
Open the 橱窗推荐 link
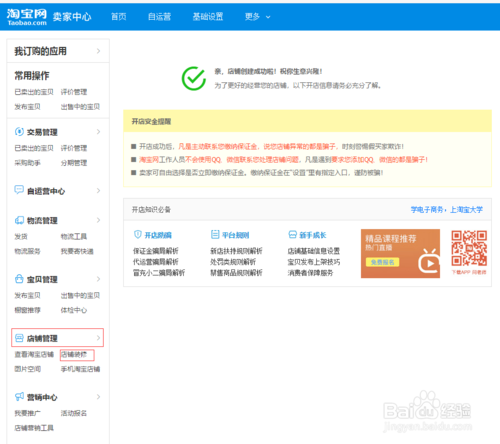click(27, 310)
